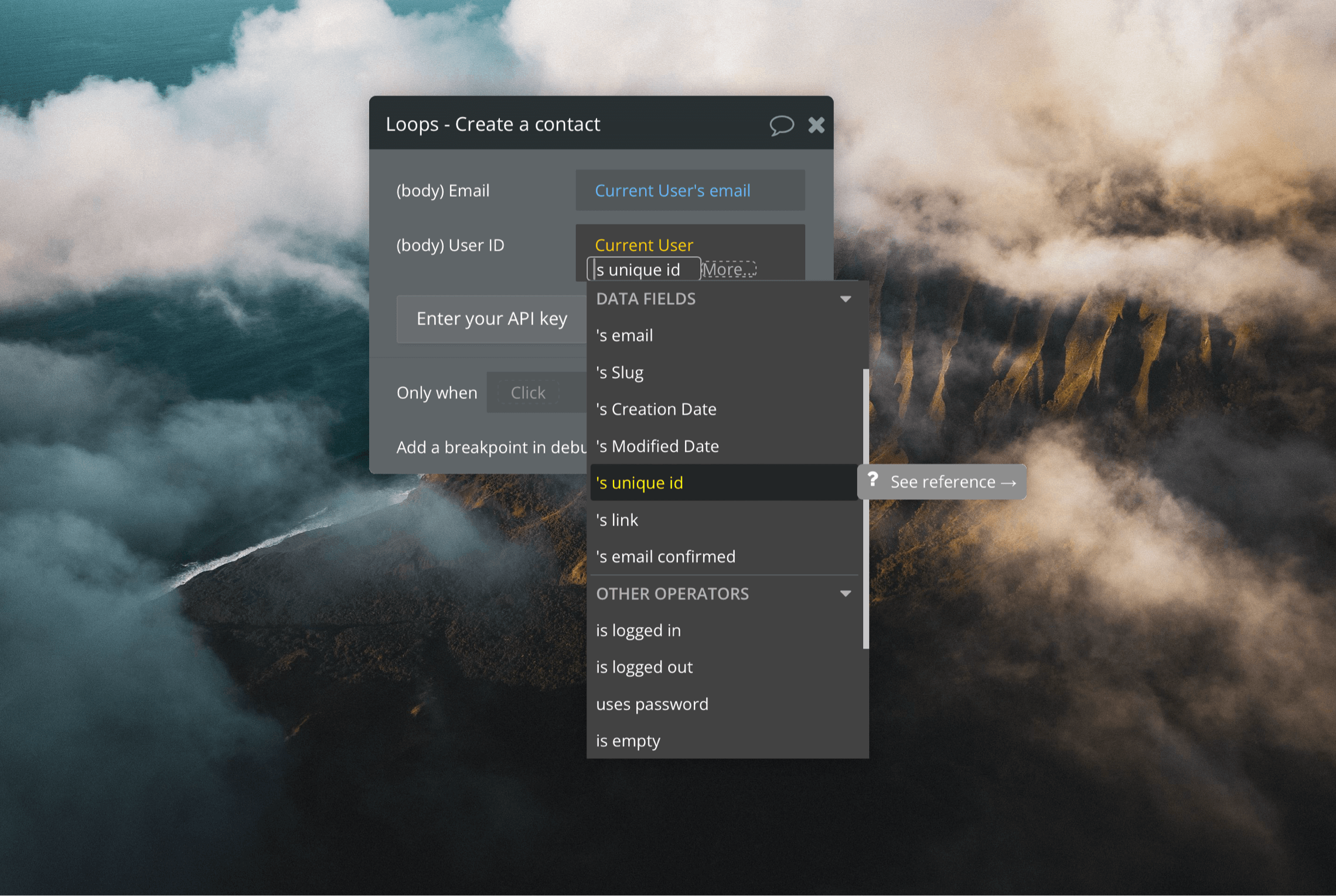Screen dimensions: 1336x896
Task: Choose the is logged out operator
Action: (x=724, y=667)
